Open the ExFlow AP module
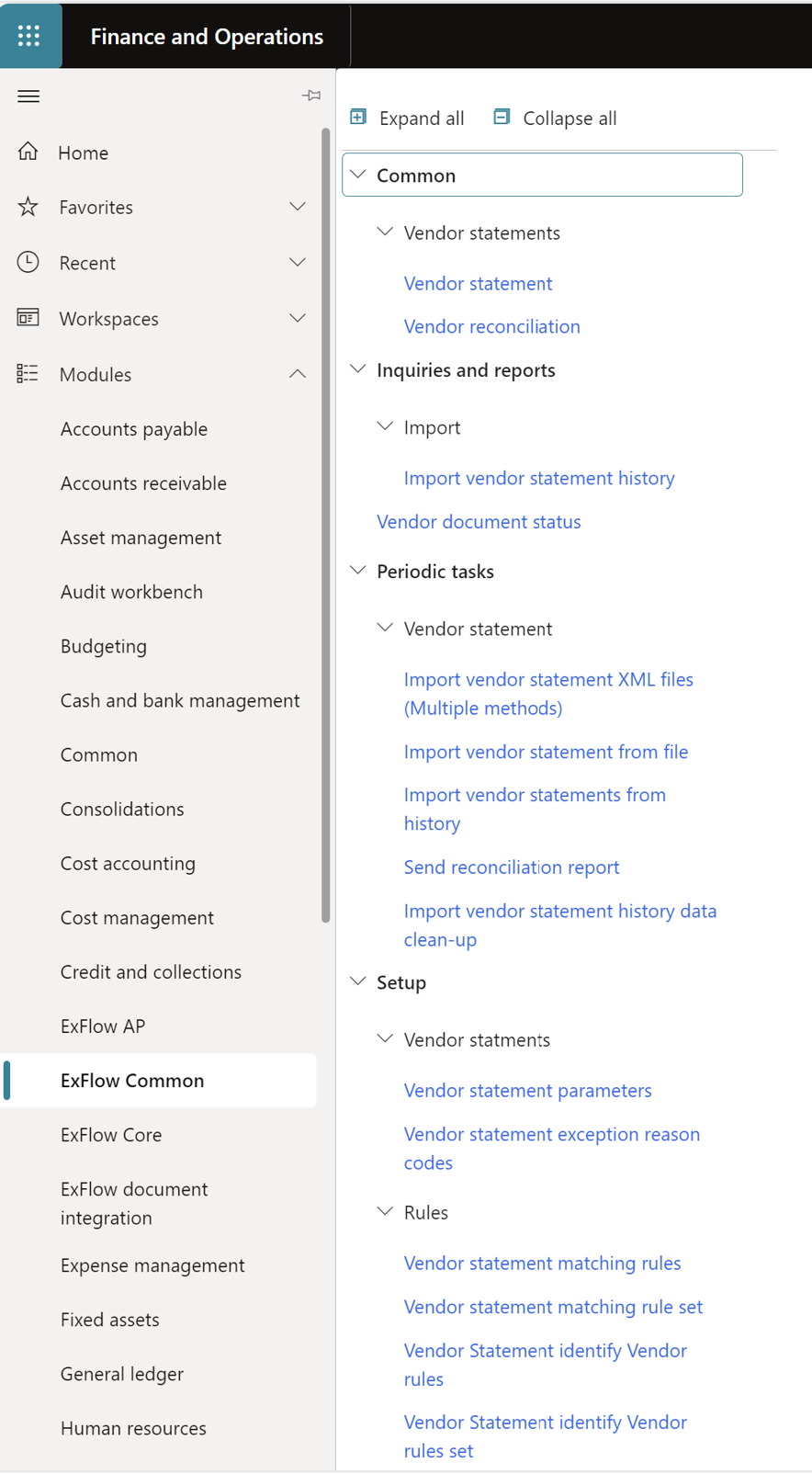Viewport: 812px width, 1474px height. pyautogui.click(x=103, y=1026)
